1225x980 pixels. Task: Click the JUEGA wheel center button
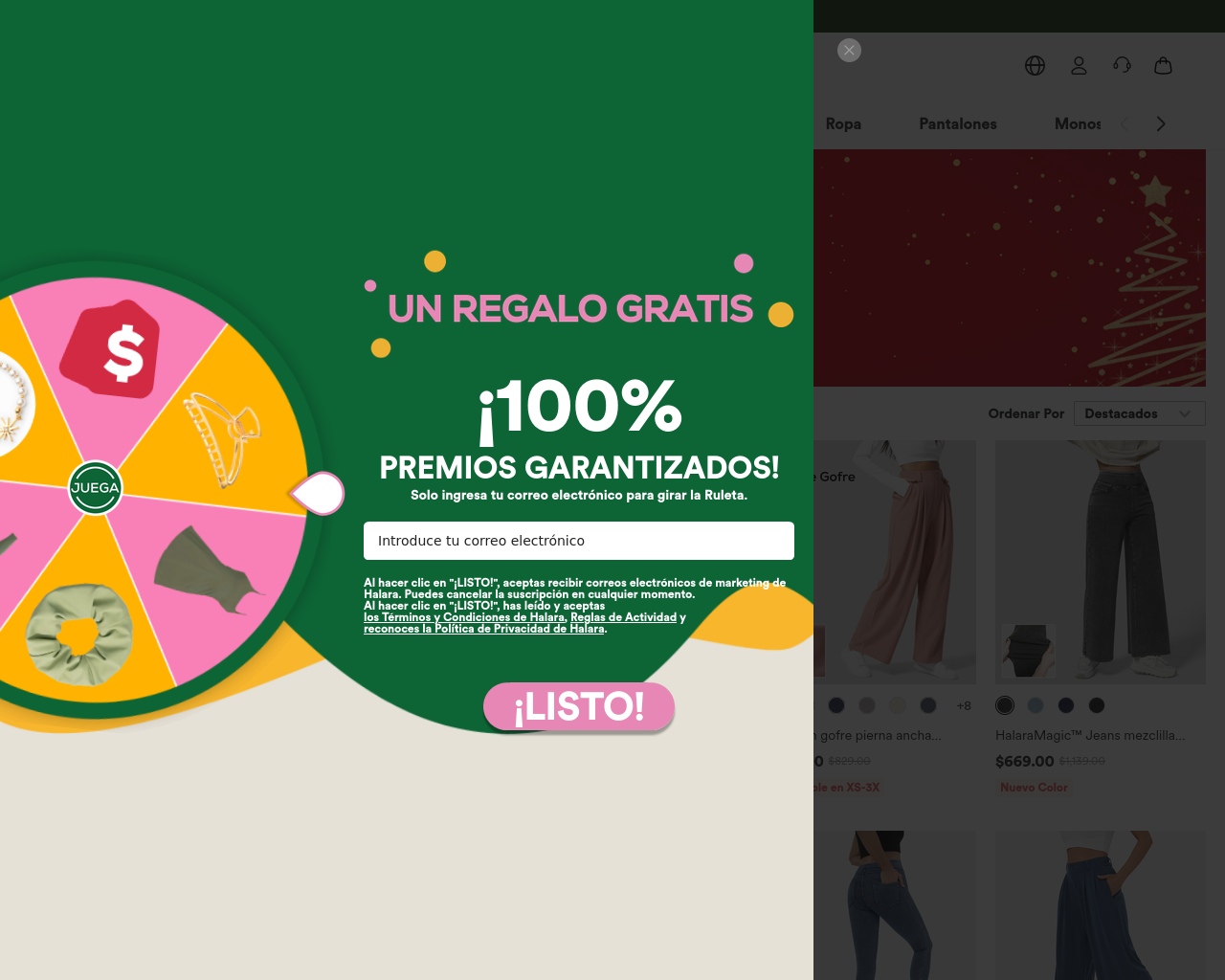click(x=95, y=488)
